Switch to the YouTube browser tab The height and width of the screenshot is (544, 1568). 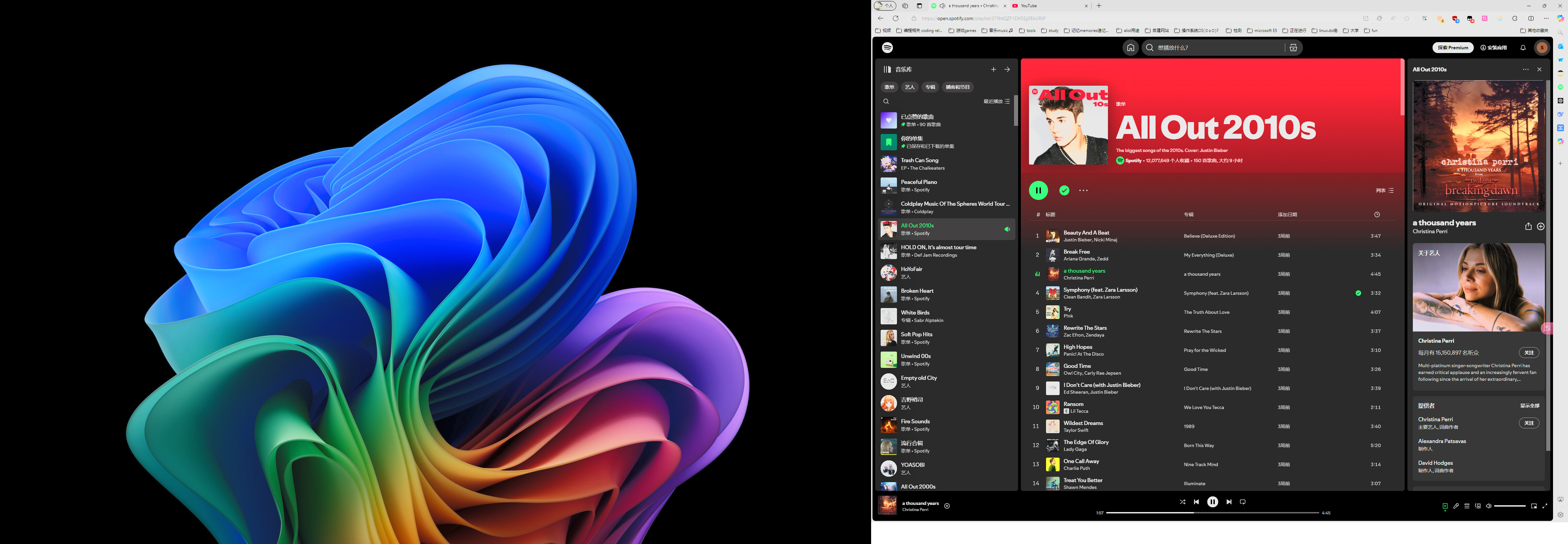point(1050,5)
